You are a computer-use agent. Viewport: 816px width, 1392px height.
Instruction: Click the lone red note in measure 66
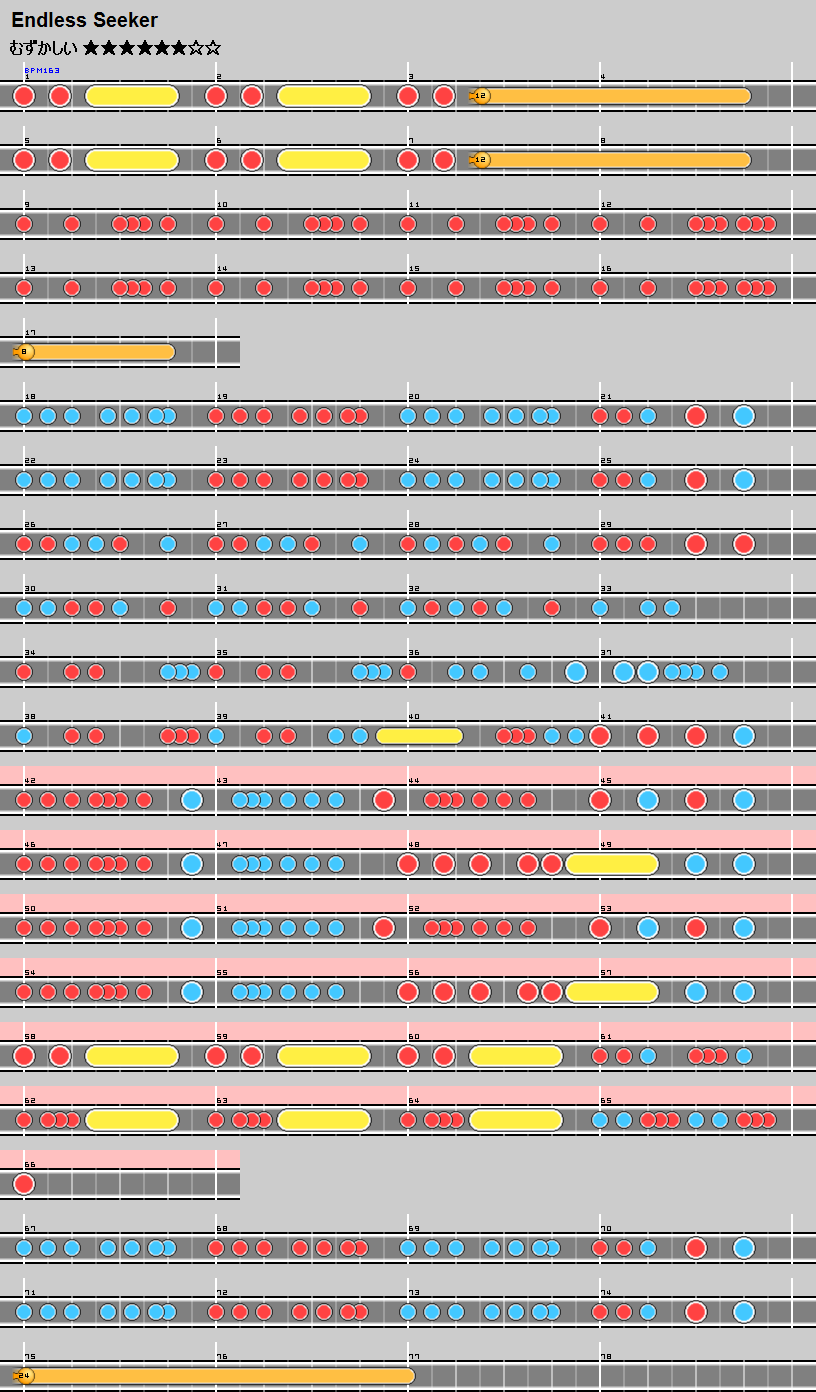24,1184
